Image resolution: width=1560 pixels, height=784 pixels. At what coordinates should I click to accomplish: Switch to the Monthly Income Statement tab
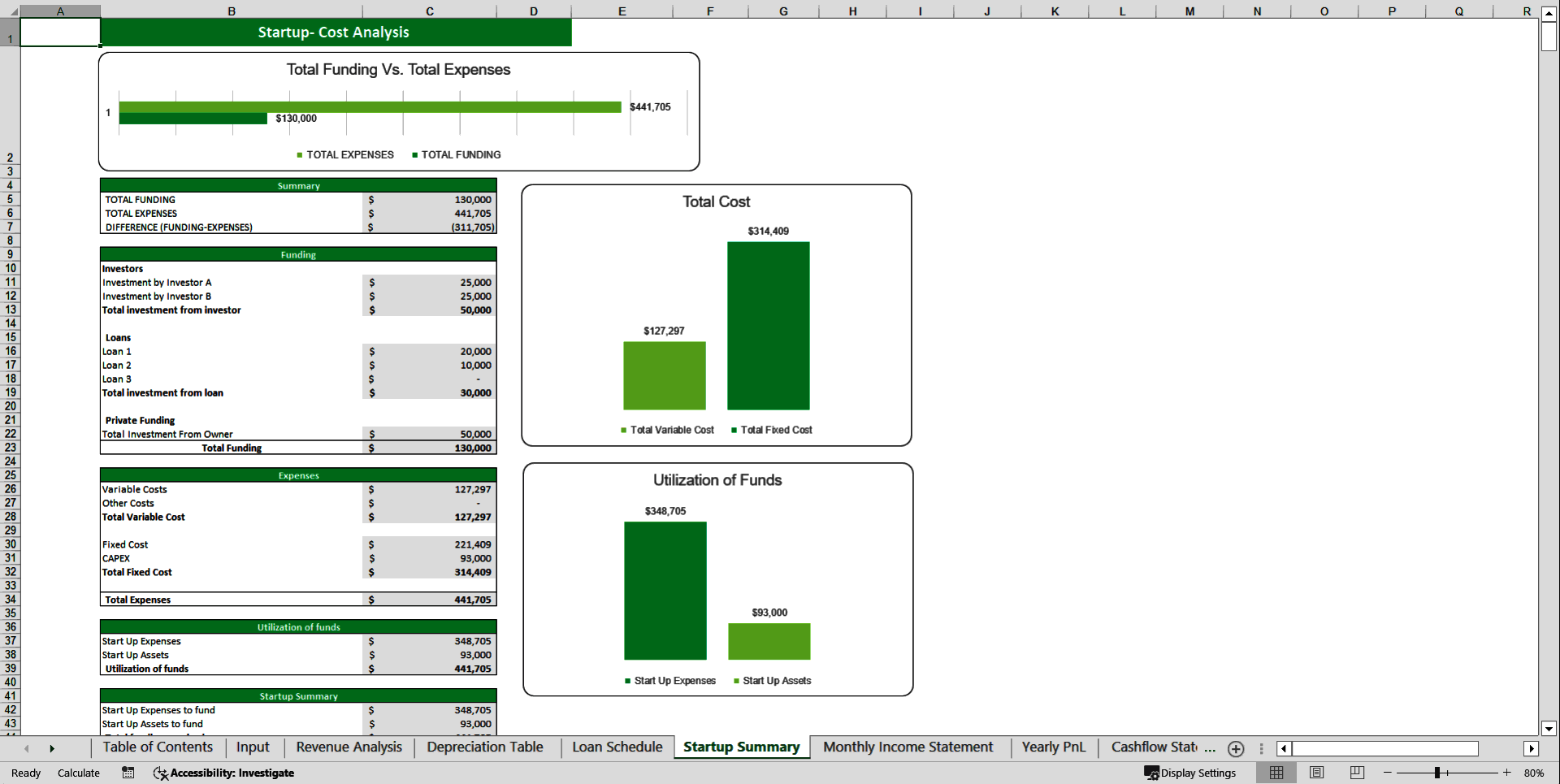pos(908,747)
